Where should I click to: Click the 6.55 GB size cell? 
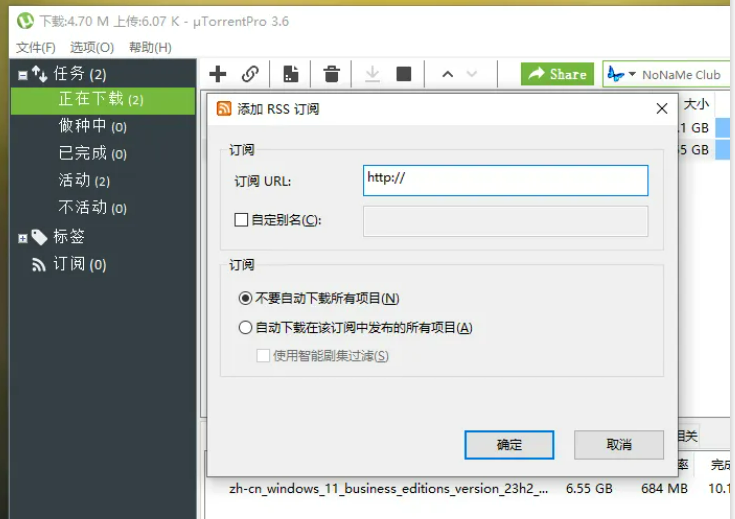pyautogui.click(x=589, y=489)
